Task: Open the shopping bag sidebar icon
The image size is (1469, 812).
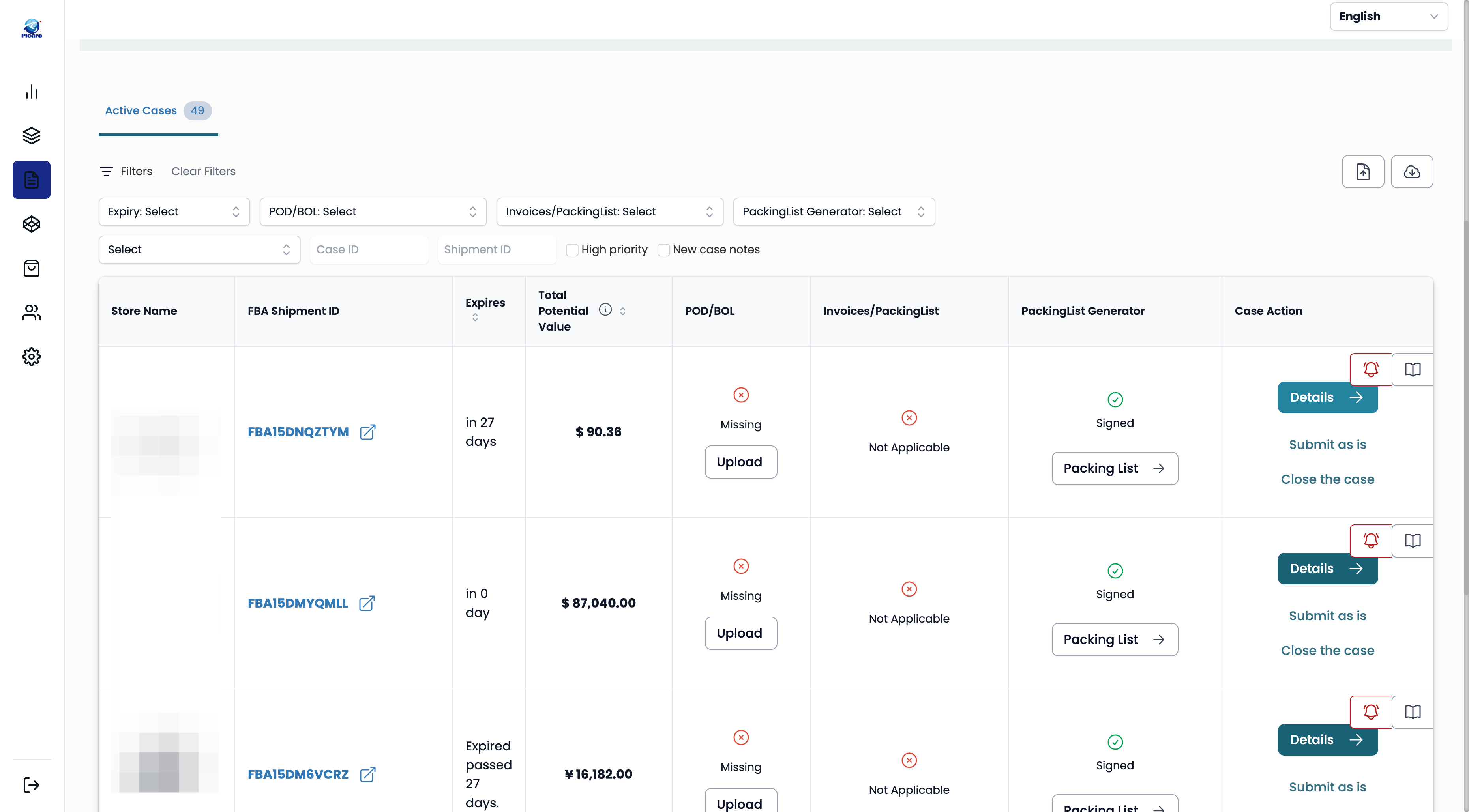Action: tap(31, 268)
